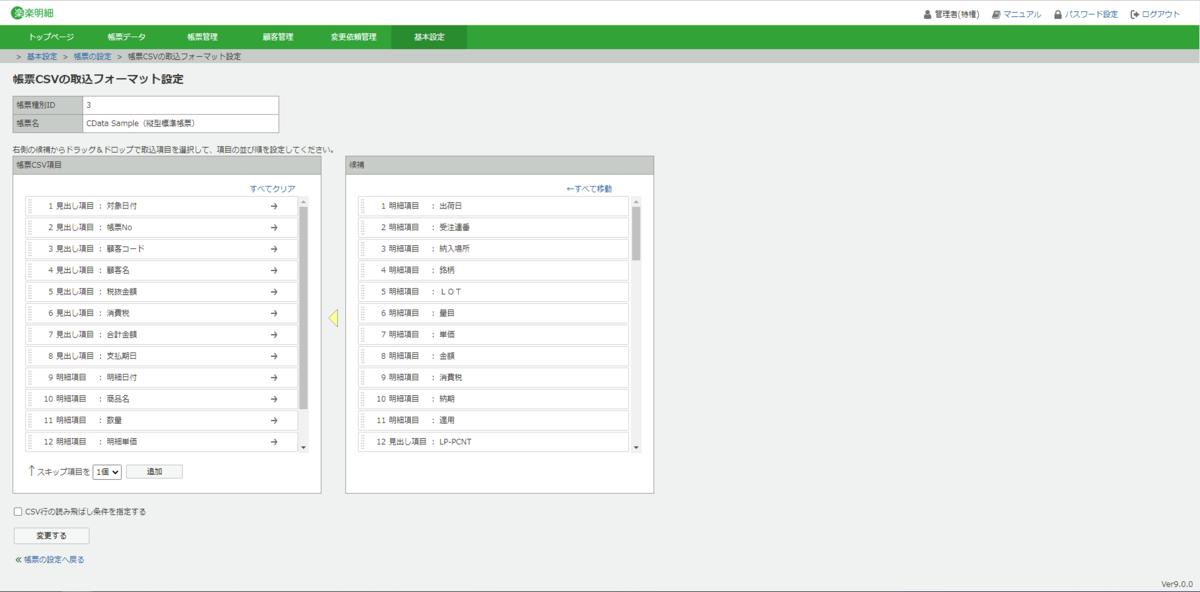Click down arrow of left list scrollbar

[x=304, y=448]
